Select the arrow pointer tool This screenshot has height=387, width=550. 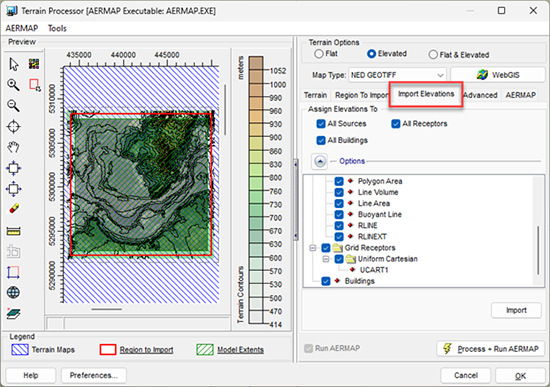click(x=14, y=64)
